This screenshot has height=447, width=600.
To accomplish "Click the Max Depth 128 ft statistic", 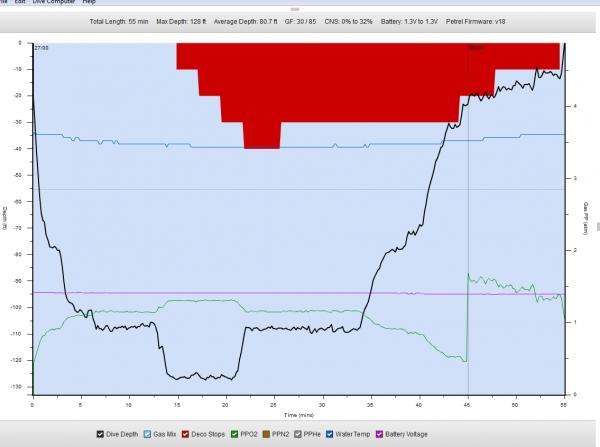I will click(x=181, y=21).
